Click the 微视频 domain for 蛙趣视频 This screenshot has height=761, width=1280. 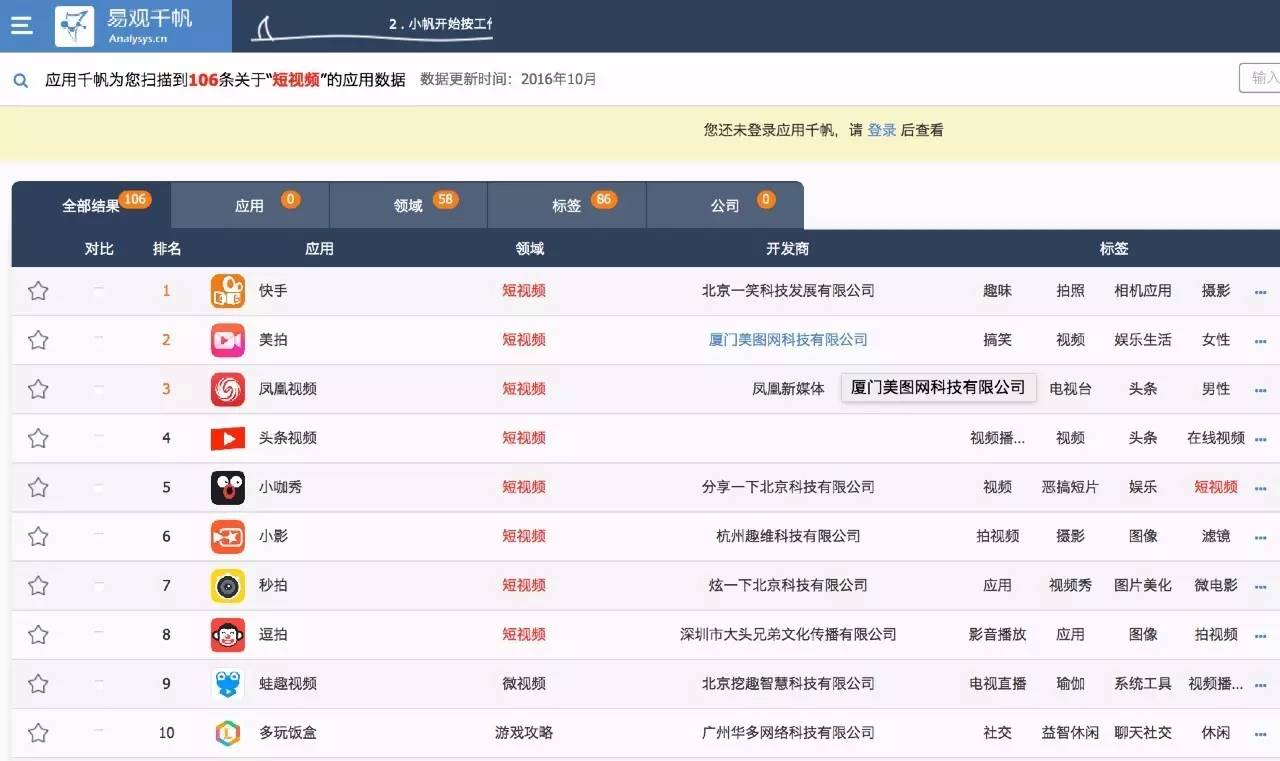524,684
